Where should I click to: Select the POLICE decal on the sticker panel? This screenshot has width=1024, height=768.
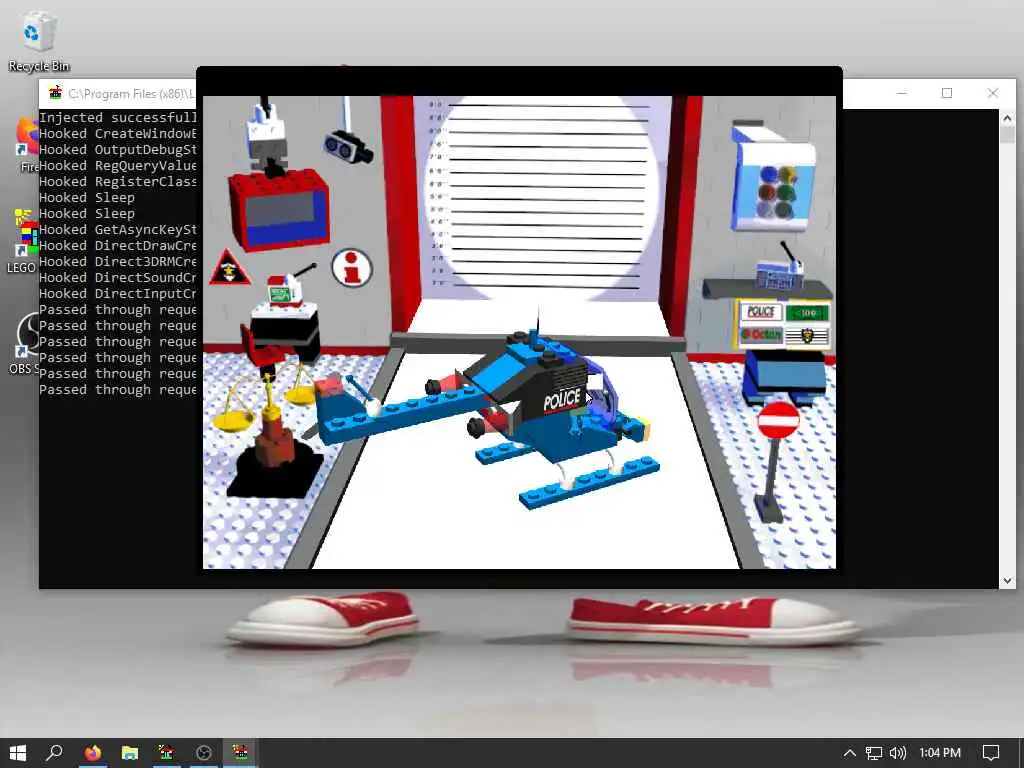coord(761,312)
